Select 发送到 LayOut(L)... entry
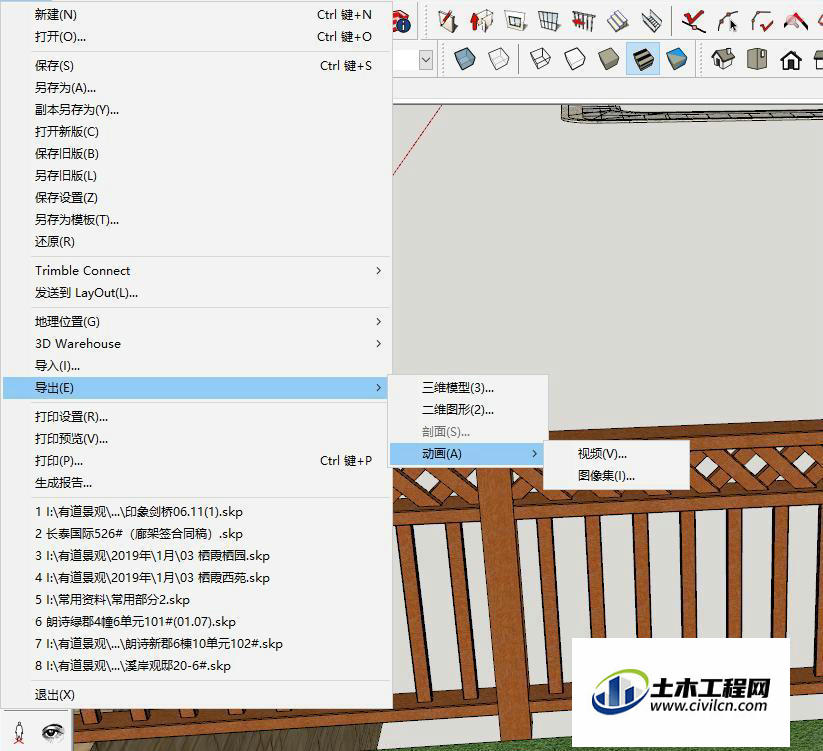 click(197, 293)
